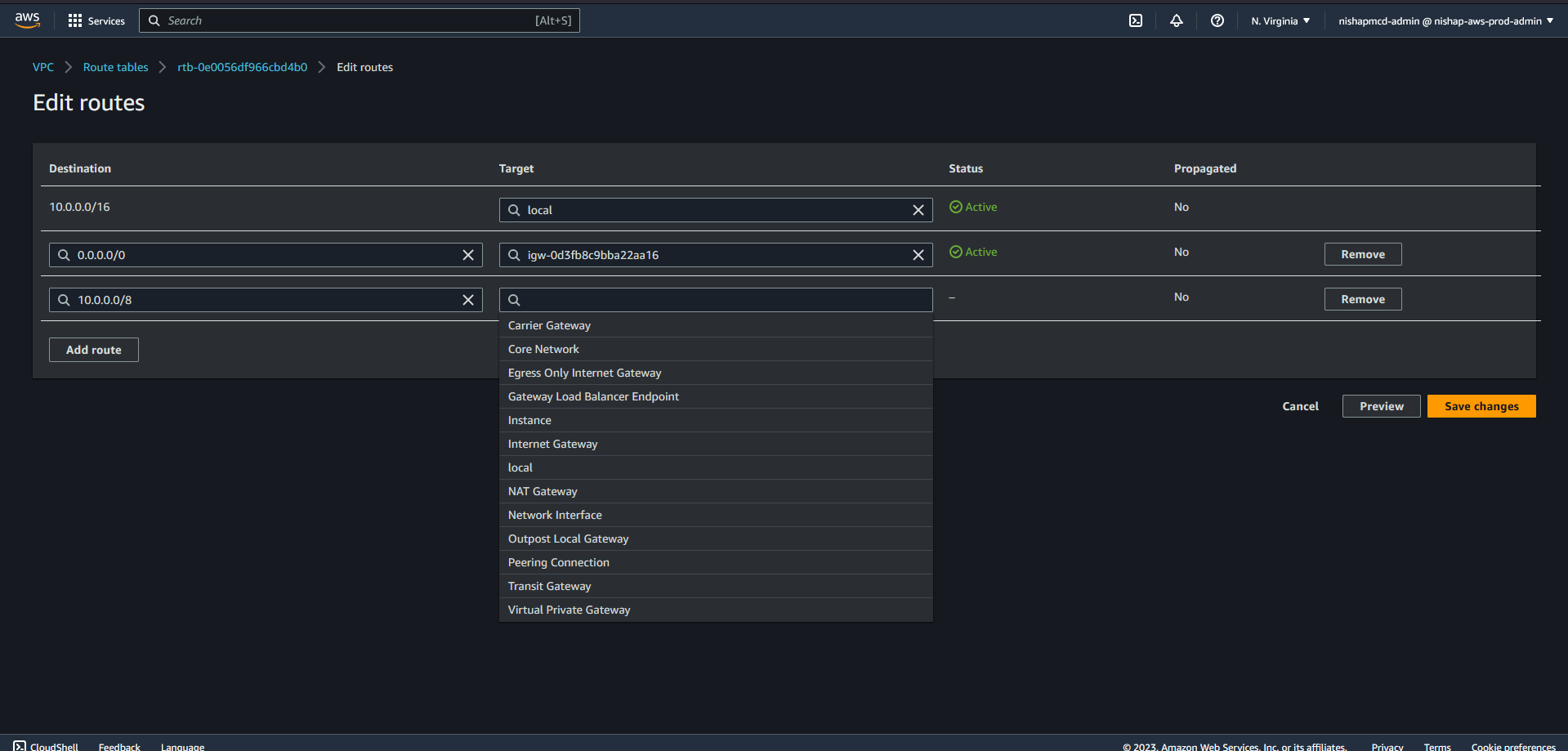The width and height of the screenshot is (1568, 751).
Task: Select the Transit Gateway option
Action: (x=549, y=586)
